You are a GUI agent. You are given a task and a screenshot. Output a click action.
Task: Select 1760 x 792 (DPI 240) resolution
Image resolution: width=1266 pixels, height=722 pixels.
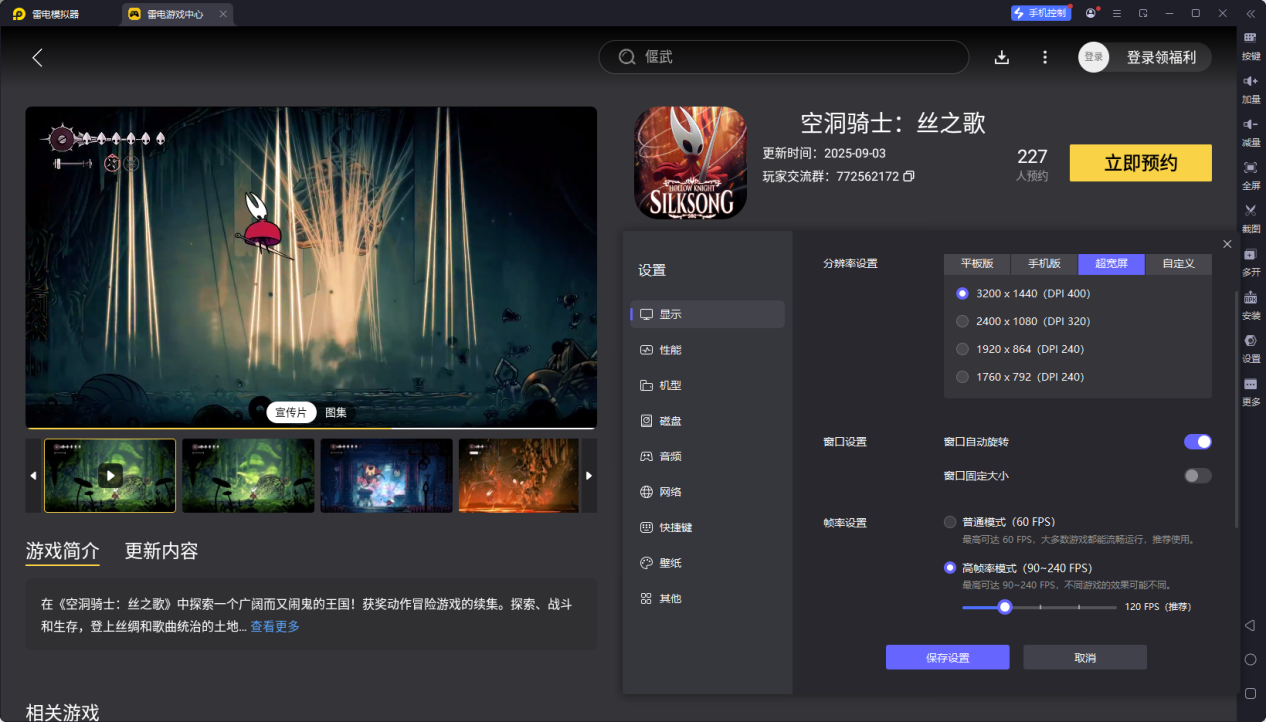(x=962, y=377)
